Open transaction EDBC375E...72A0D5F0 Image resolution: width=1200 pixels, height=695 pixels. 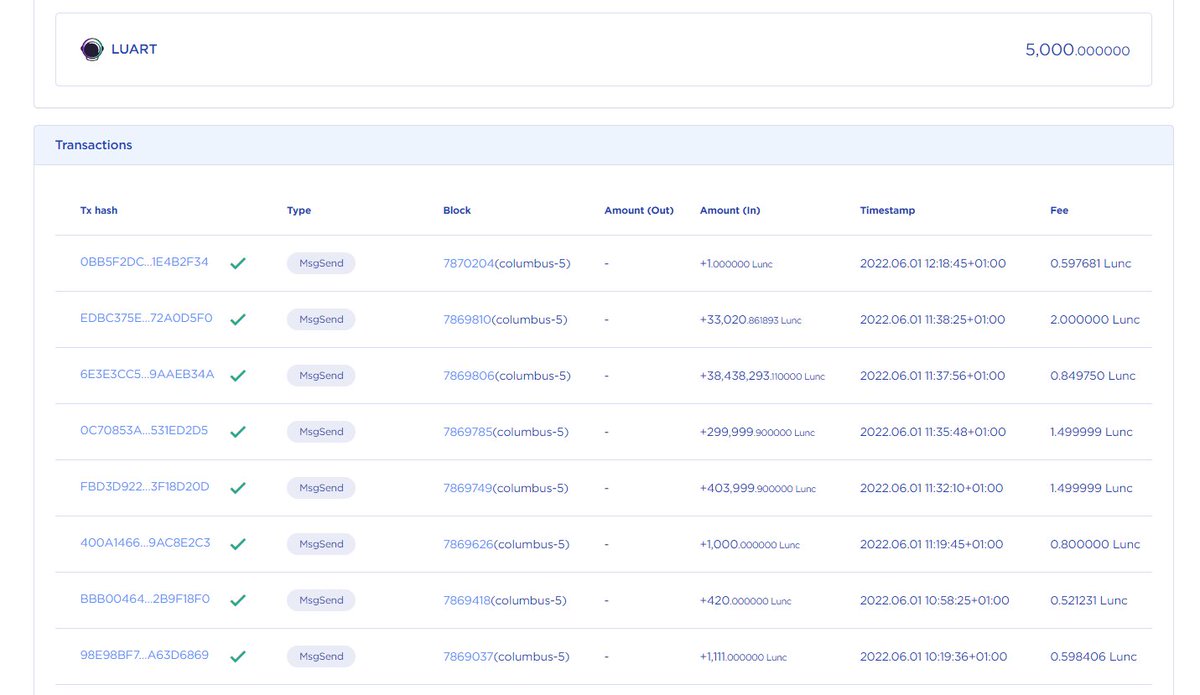[x=146, y=318]
